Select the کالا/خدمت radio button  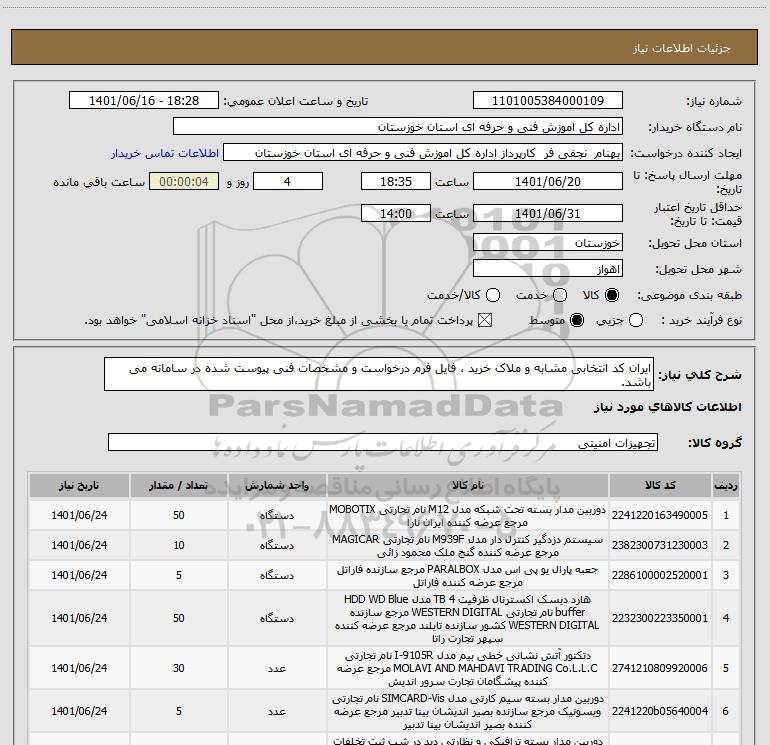click(x=493, y=295)
